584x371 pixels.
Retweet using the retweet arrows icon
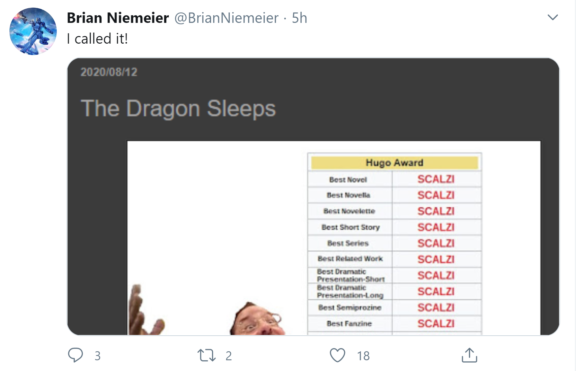pos(206,355)
